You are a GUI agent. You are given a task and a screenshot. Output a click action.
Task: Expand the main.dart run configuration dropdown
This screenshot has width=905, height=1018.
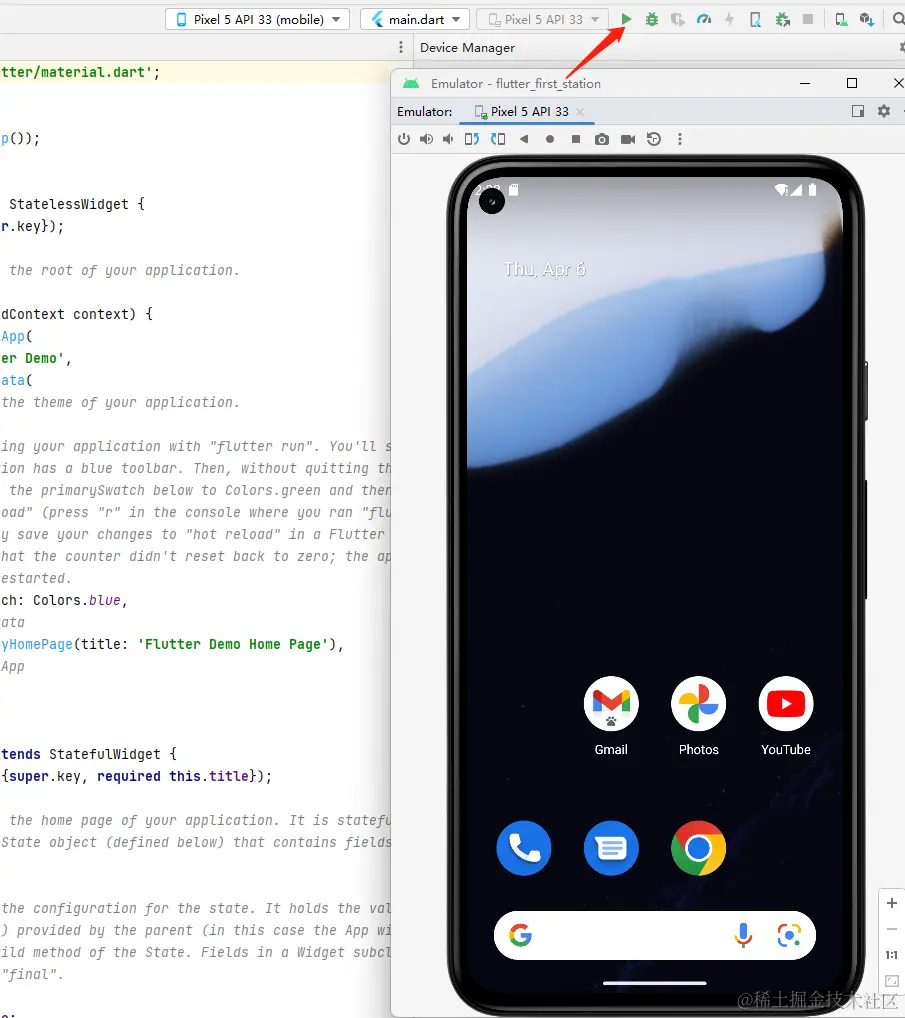414,19
